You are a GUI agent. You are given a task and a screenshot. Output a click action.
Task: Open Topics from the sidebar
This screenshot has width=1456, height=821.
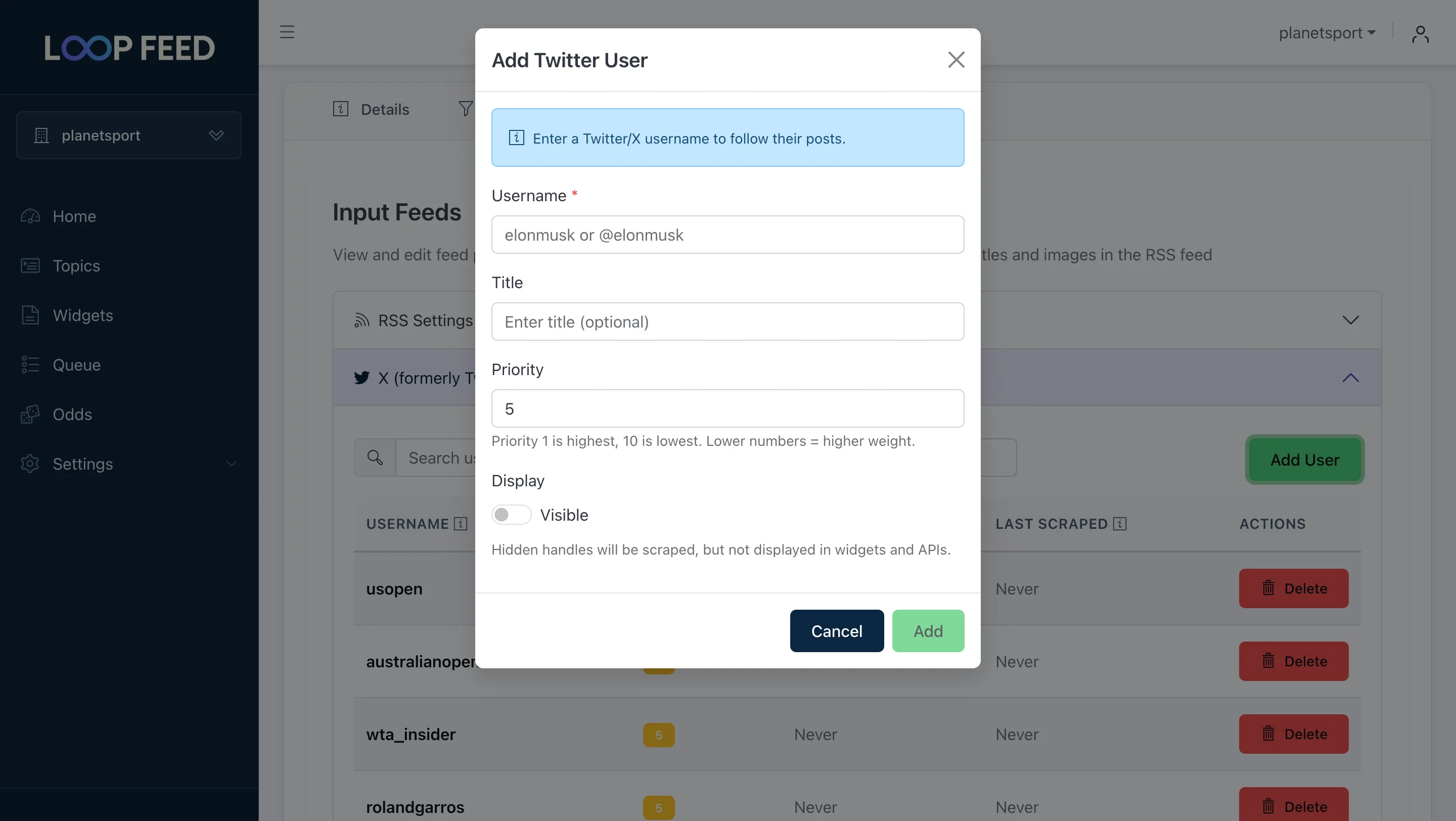(x=76, y=265)
